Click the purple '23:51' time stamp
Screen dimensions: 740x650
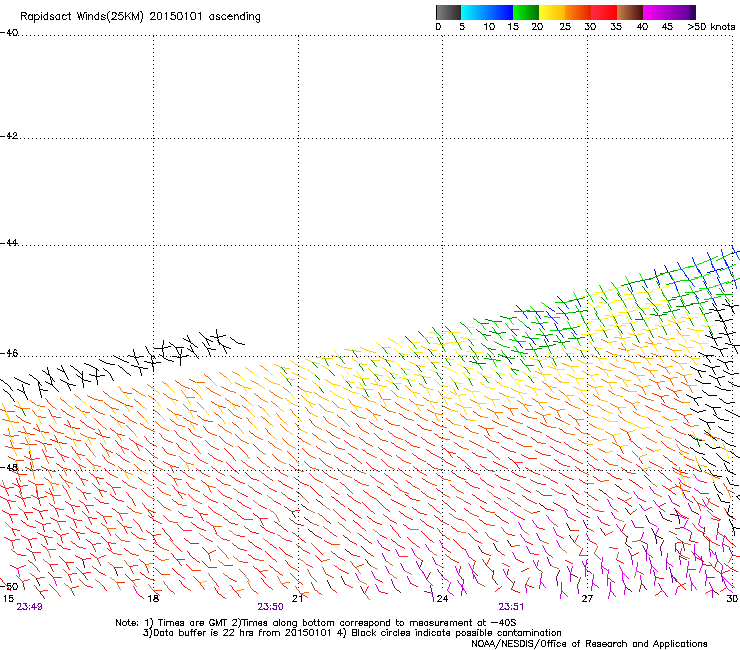[511, 607]
